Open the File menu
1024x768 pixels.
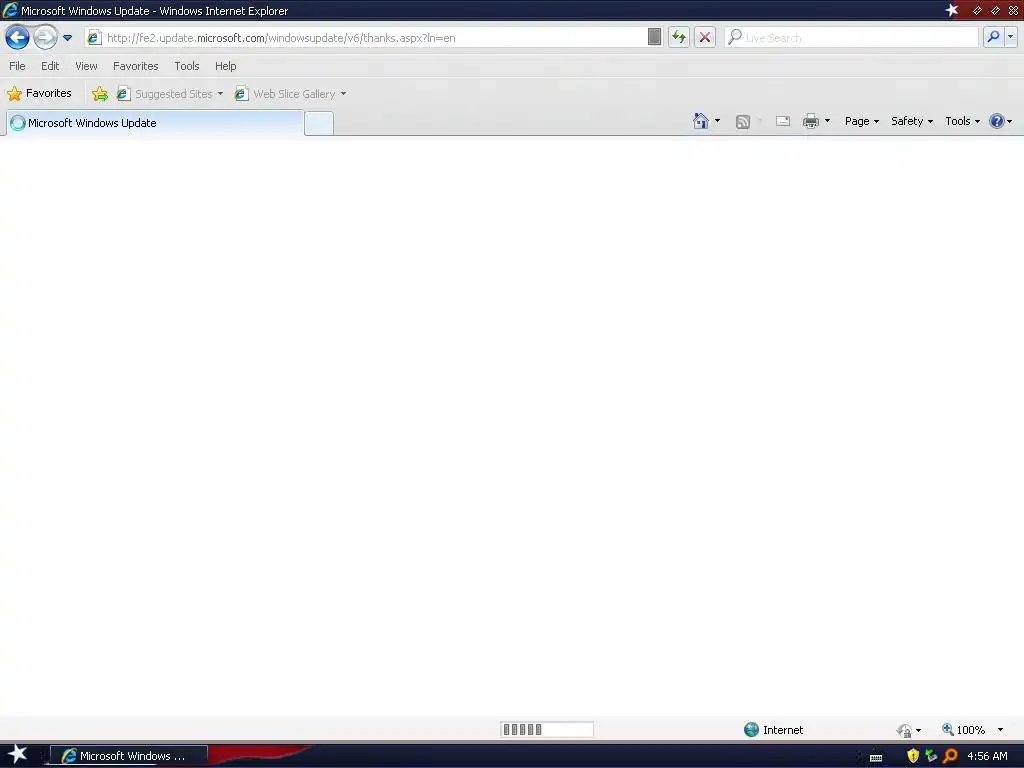coord(17,66)
